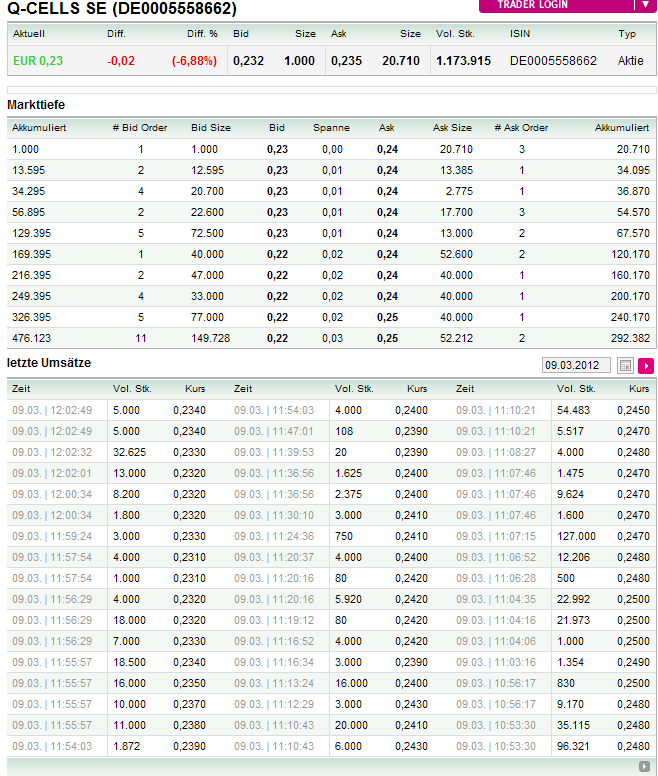Click the Ask Size column header
658x776 pixels.
tap(452, 128)
